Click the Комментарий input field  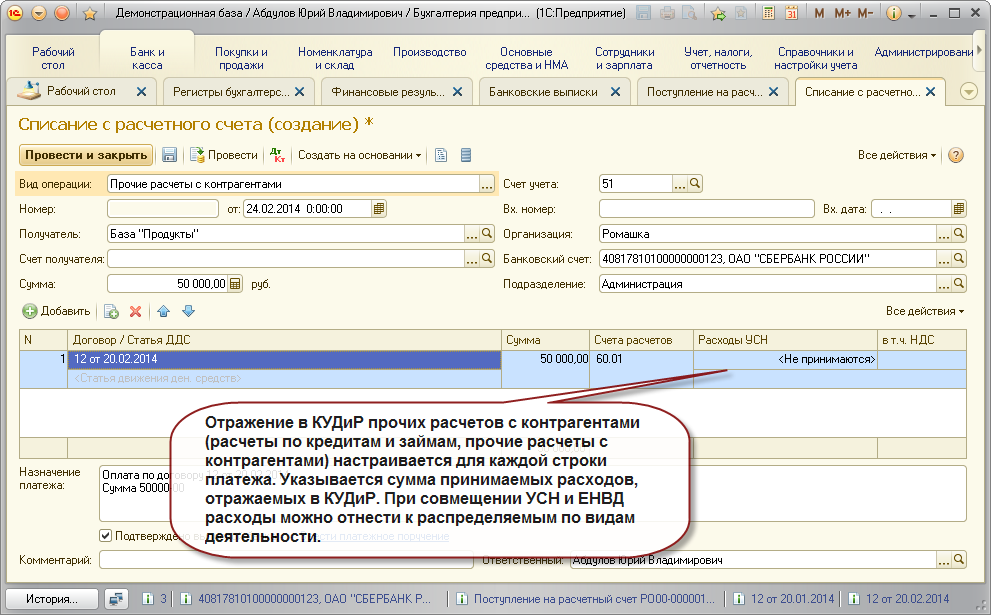(286, 559)
